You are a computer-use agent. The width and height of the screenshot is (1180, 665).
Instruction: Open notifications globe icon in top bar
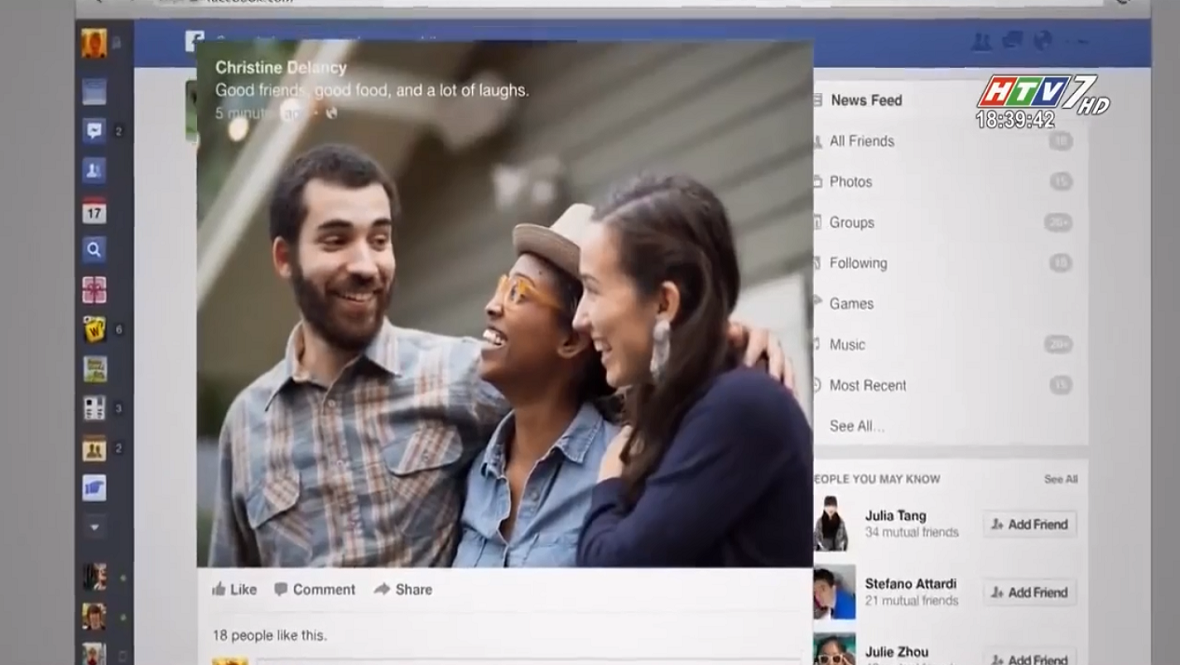point(1042,40)
